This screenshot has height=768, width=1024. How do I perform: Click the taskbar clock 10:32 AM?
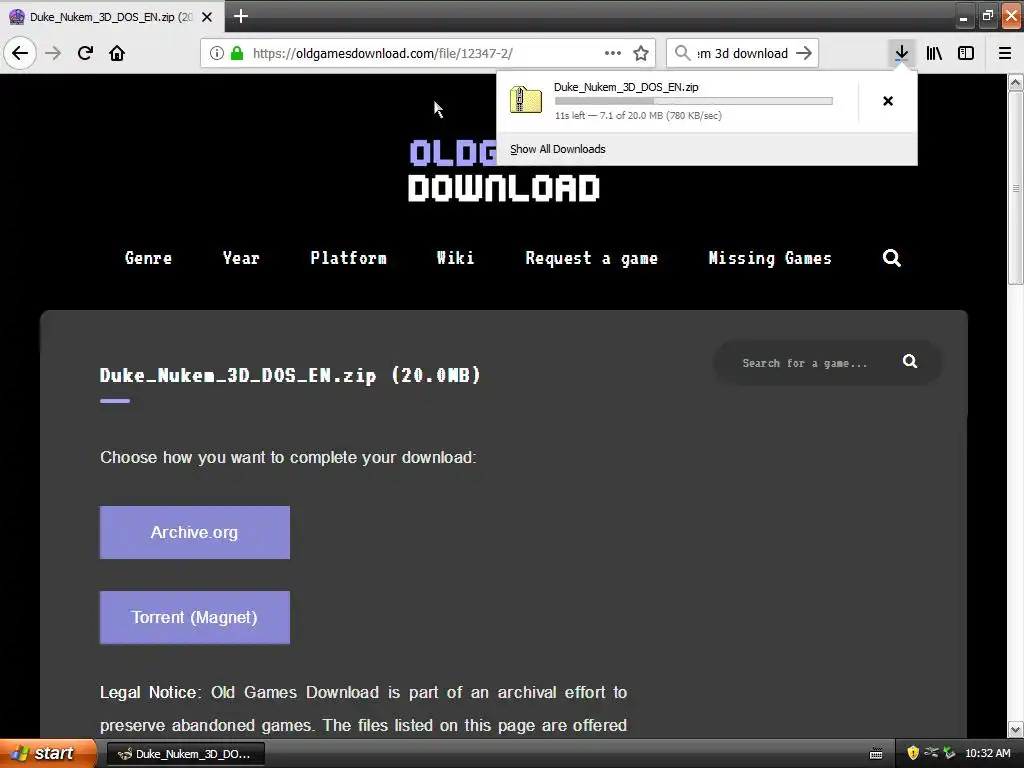coord(987,754)
